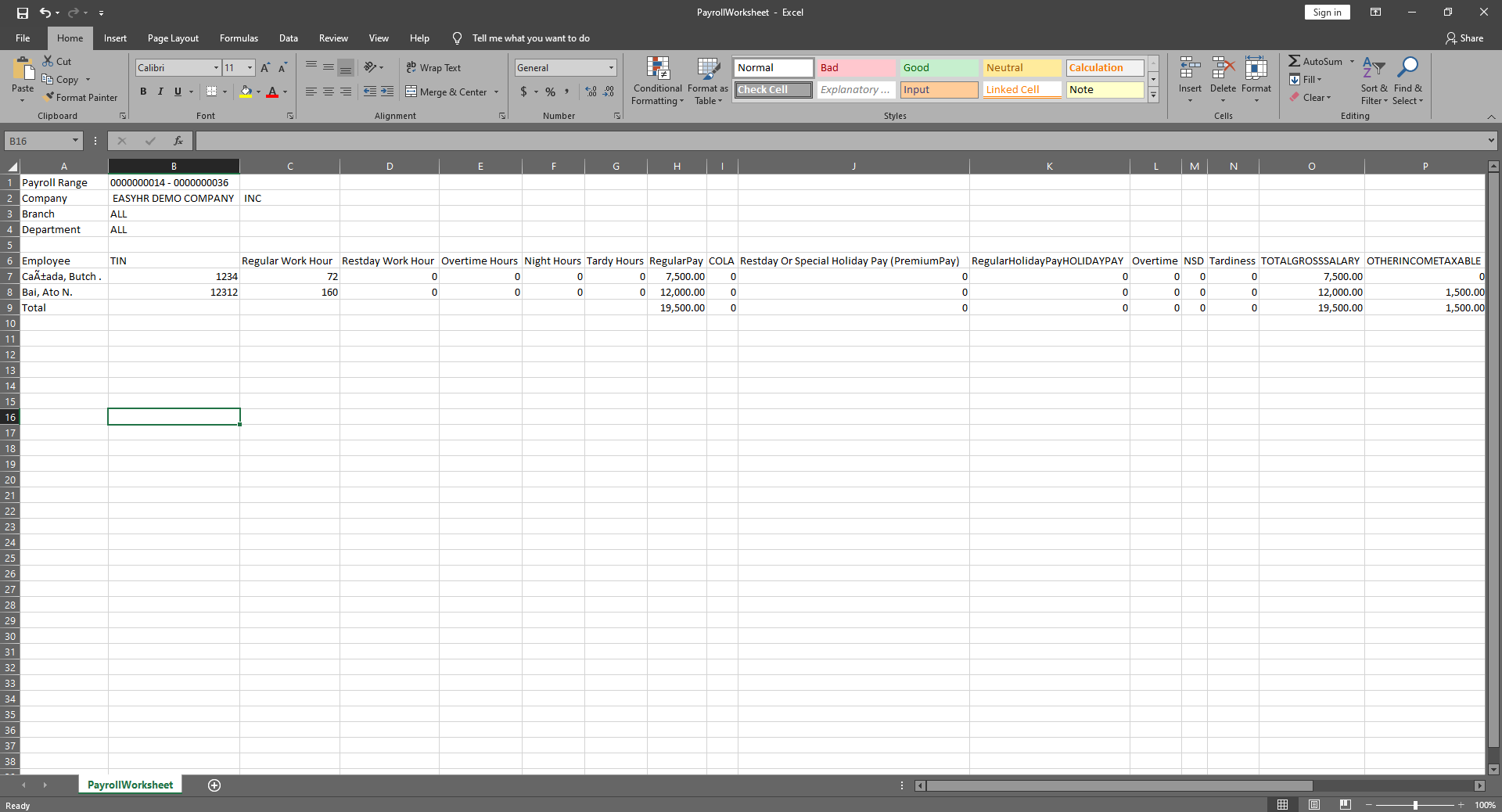Click the Wrap Text button
Viewport: 1502px width, 812px height.
433,68
